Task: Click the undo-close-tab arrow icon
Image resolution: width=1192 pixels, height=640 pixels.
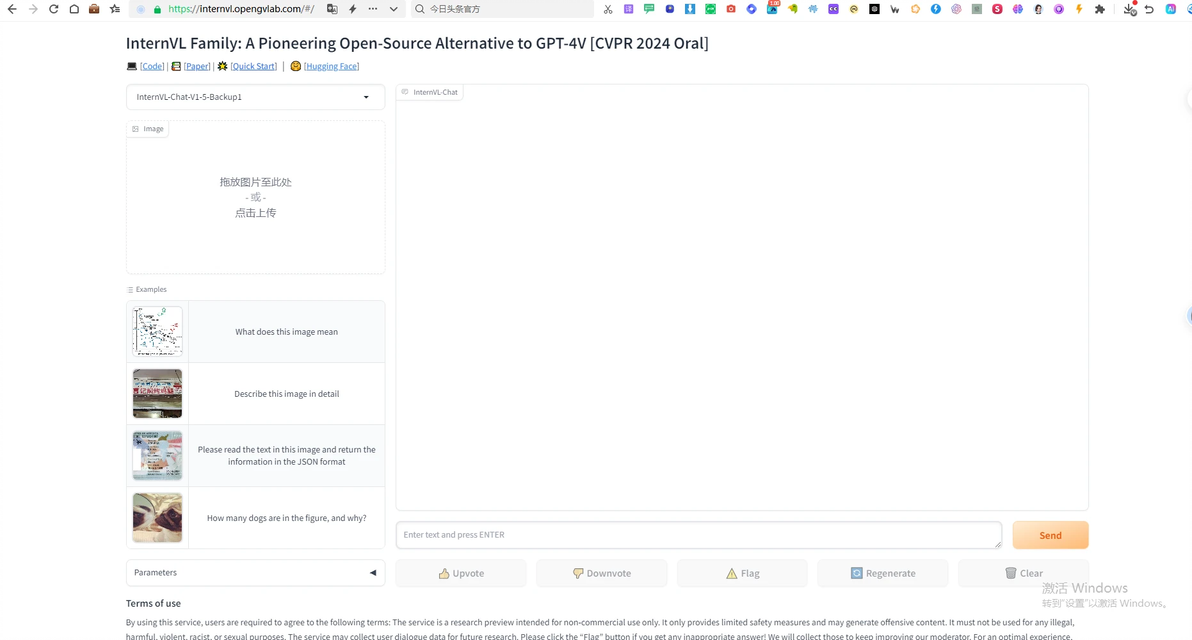Action: pyautogui.click(x=1150, y=9)
